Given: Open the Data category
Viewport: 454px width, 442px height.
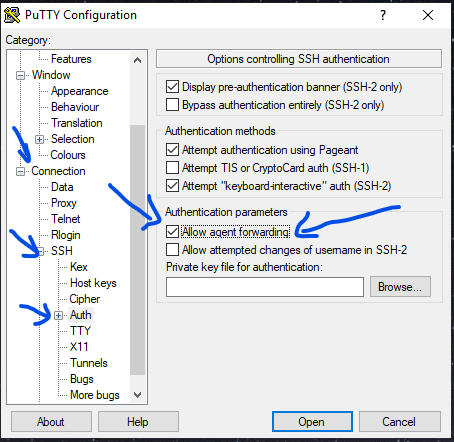Looking at the screenshot, I should point(62,187).
